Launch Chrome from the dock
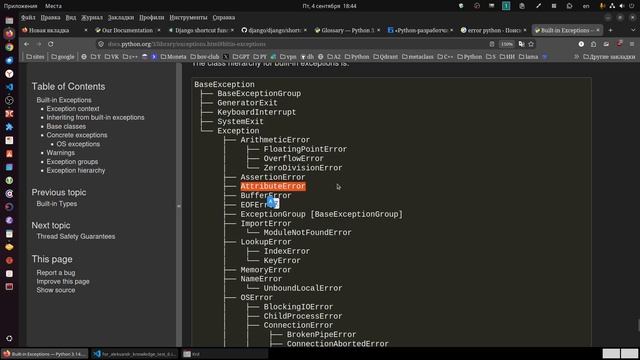This screenshot has height=360, width=640. 9,47
